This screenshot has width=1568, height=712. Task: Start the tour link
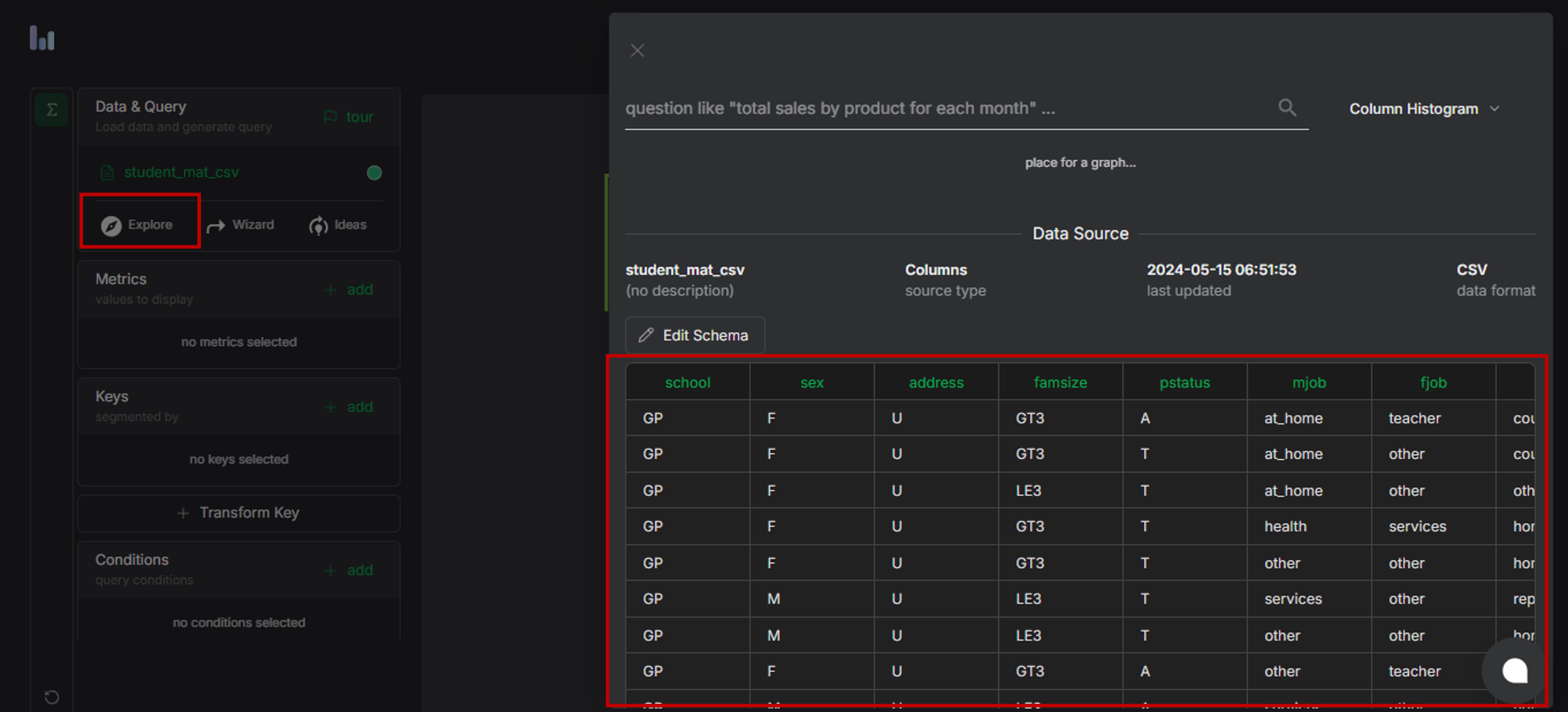pos(349,117)
